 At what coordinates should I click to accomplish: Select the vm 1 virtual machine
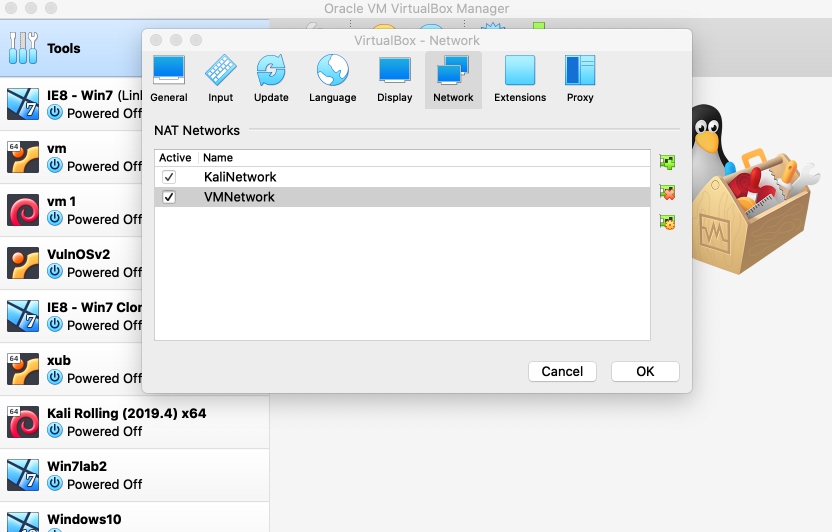71,210
